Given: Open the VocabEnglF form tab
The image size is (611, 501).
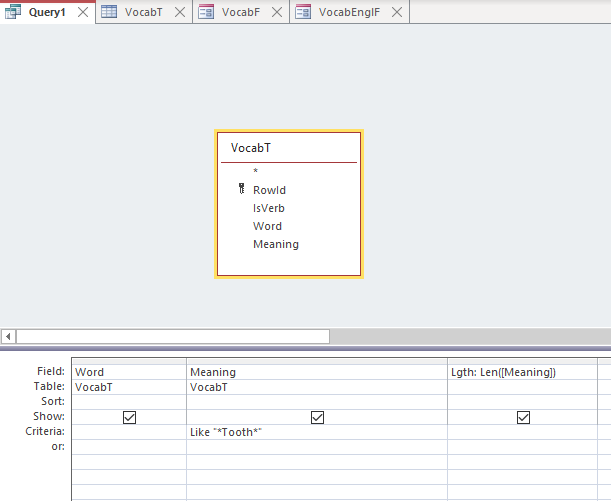Looking at the screenshot, I should (x=349, y=12).
